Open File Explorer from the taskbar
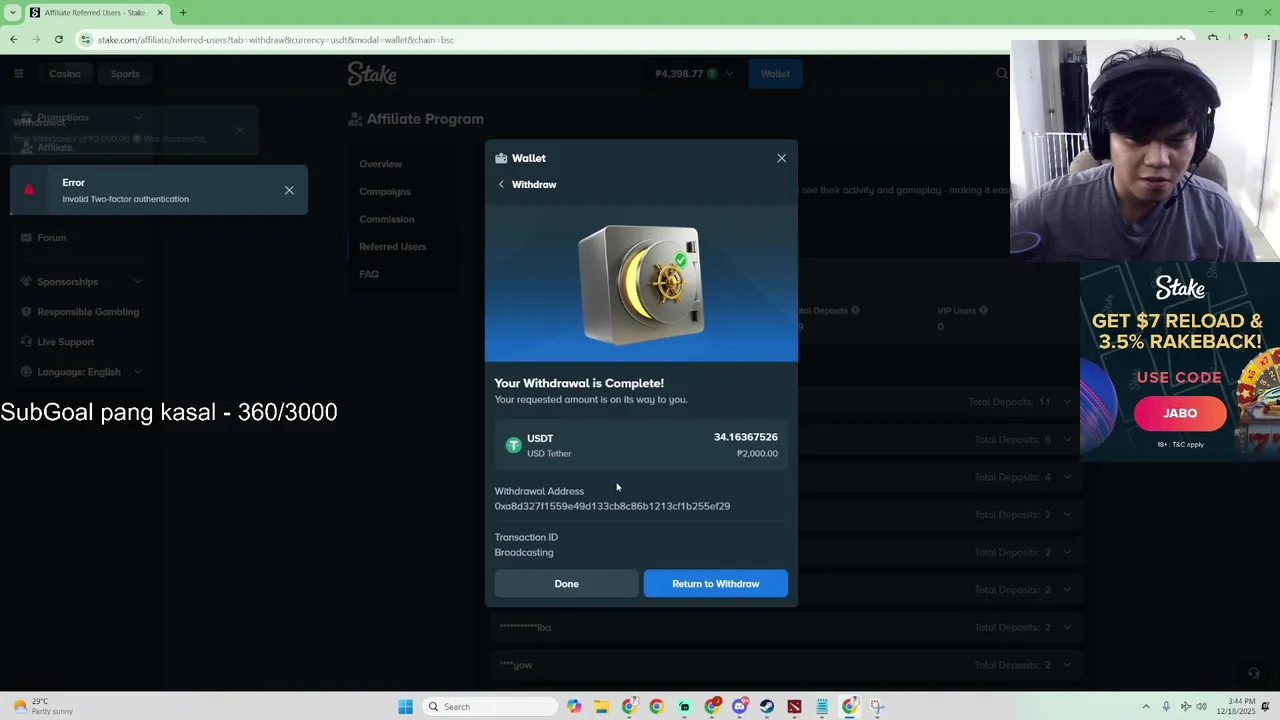The width and height of the screenshot is (1280, 720). click(x=601, y=707)
